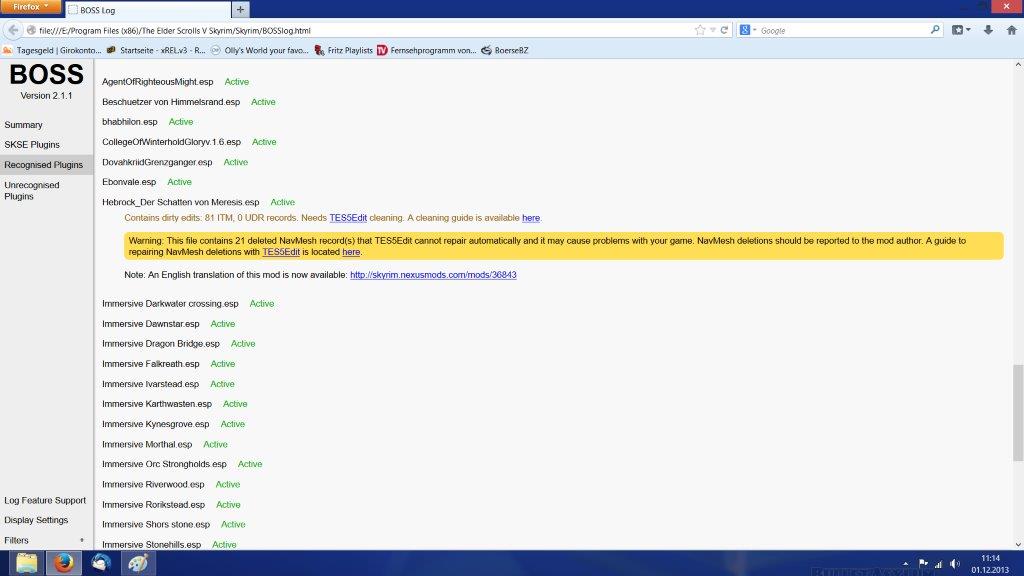The image size is (1024, 576).
Task: Open the new tab plus button
Action: coord(241,10)
